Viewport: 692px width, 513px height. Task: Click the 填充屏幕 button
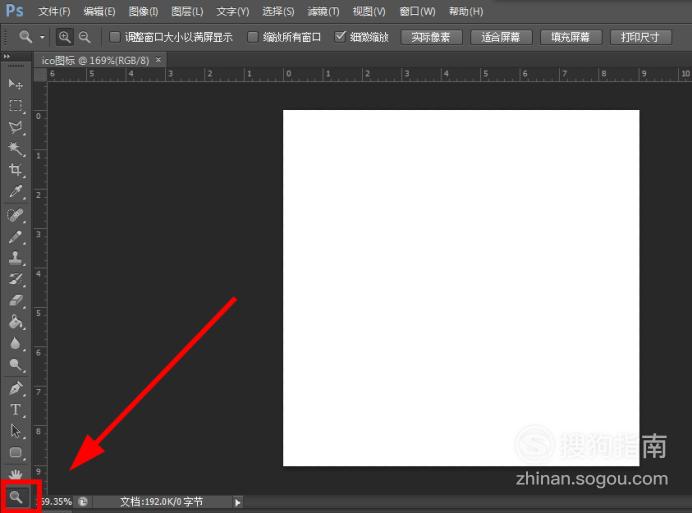point(571,37)
